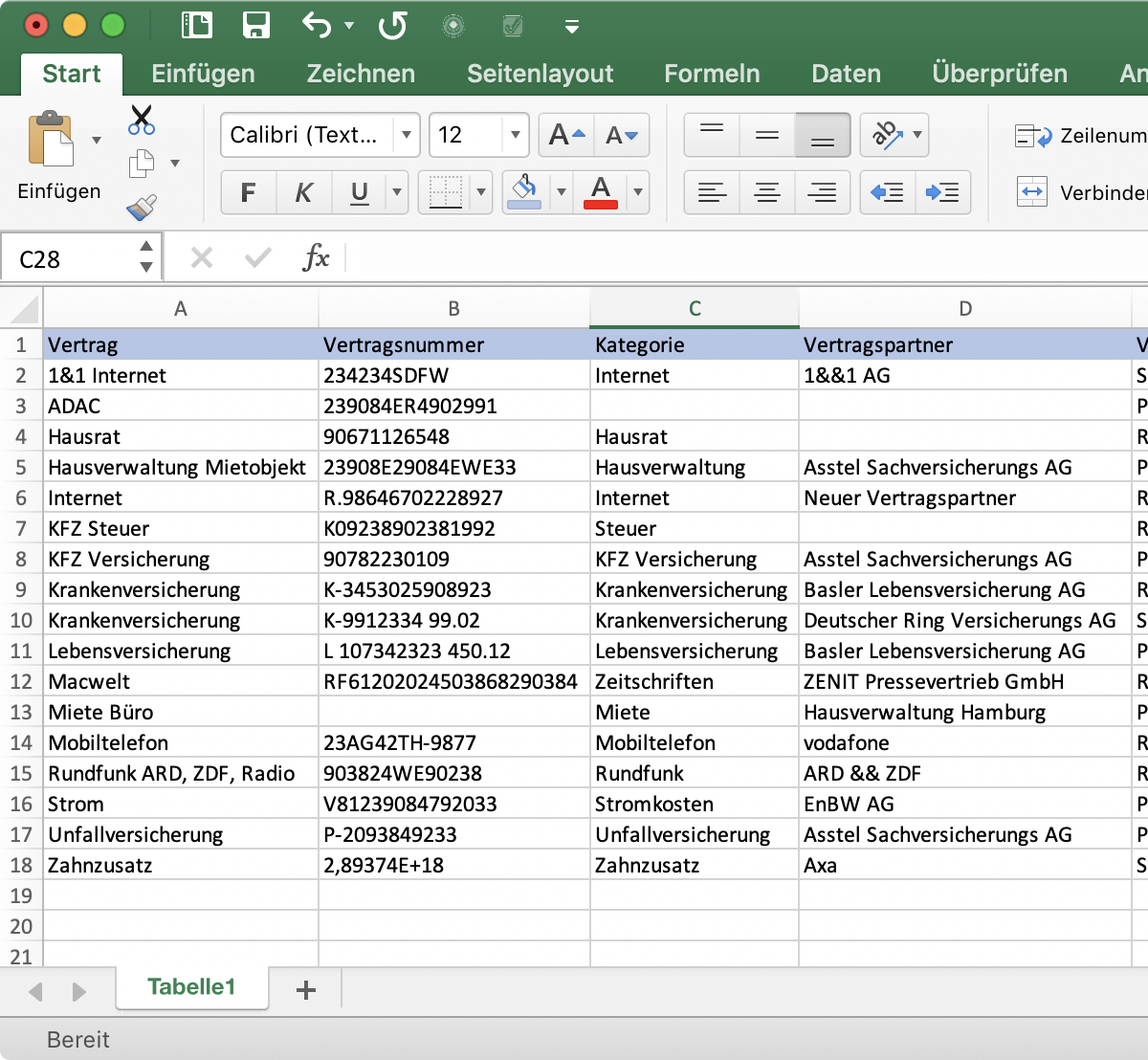Click the fx insert function icon

(316, 257)
